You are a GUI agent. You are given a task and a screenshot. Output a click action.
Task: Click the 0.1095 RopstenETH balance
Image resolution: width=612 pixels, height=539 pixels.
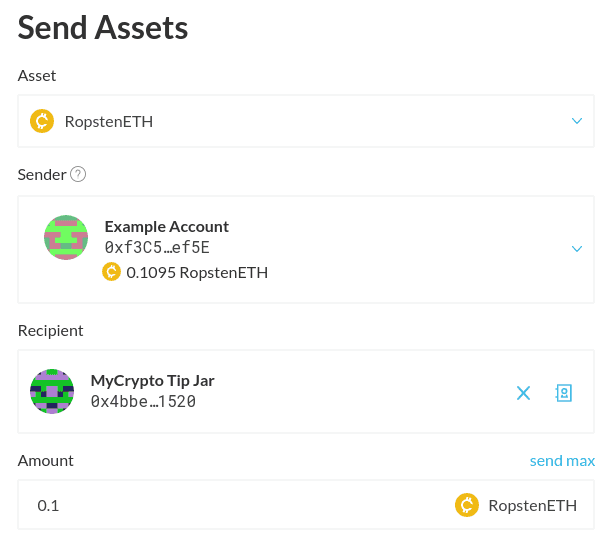[197, 273]
